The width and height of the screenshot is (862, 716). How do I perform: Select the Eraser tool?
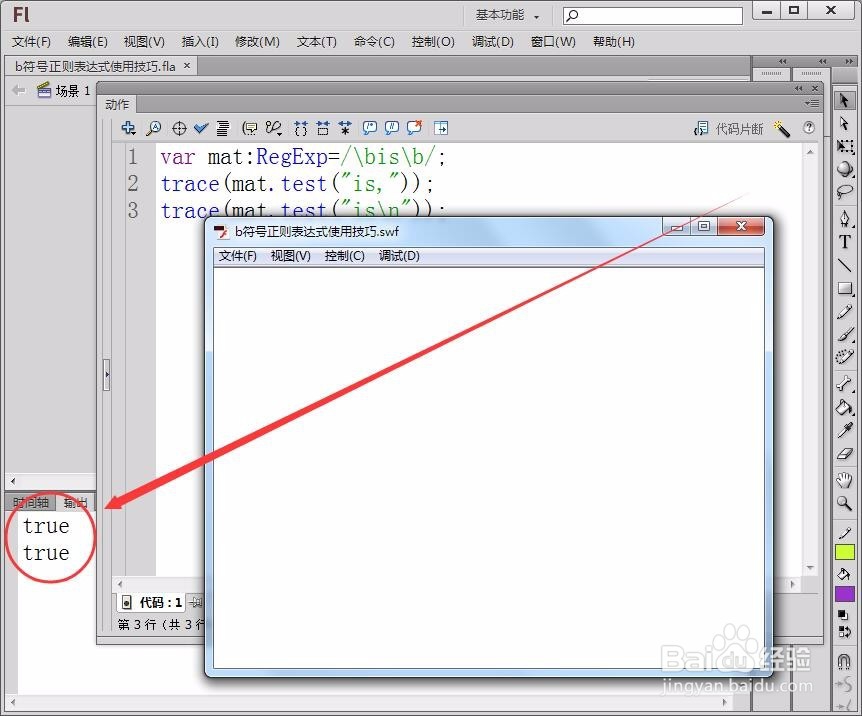pyautogui.click(x=844, y=454)
